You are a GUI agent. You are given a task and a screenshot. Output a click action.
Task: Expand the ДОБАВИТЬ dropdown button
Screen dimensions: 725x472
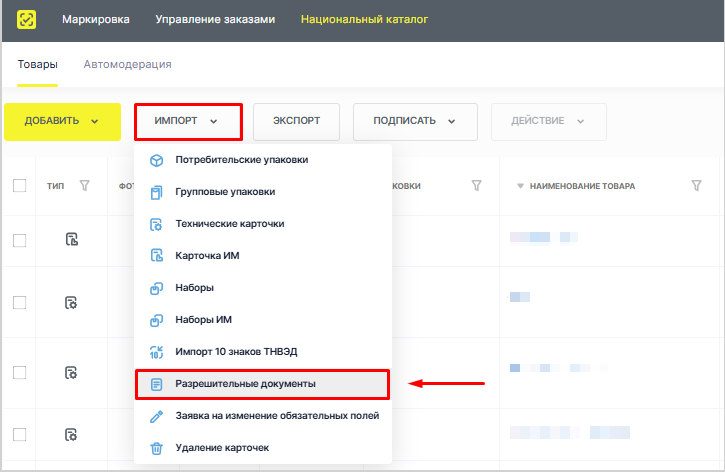(62, 122)
